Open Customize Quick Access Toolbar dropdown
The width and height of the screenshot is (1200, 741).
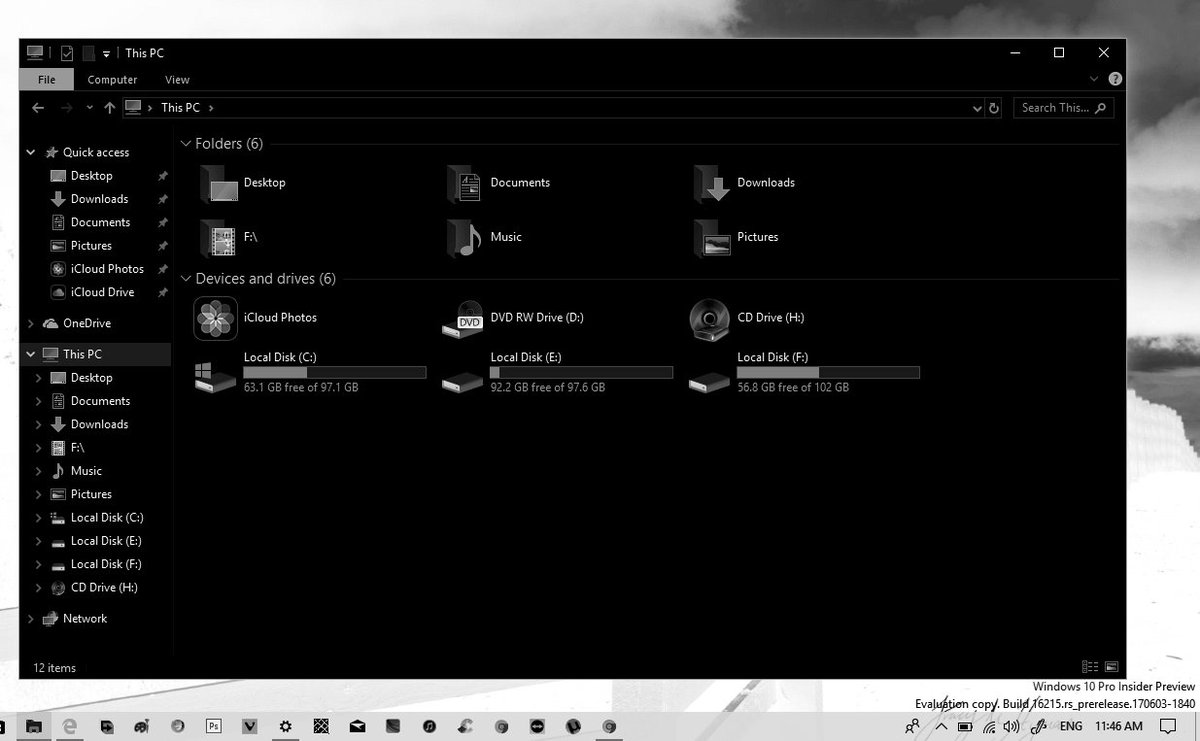(106, 54)
